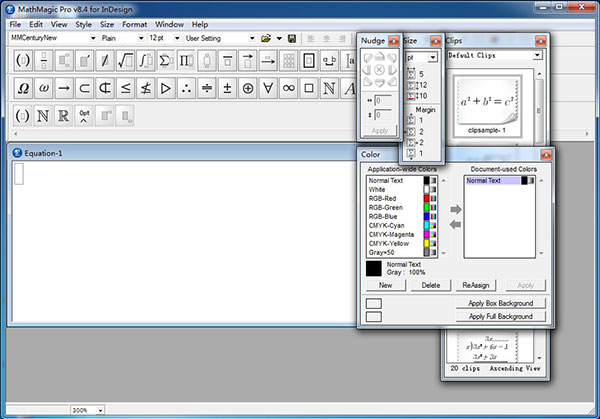Click the green save icon in the toolbar

290,38
